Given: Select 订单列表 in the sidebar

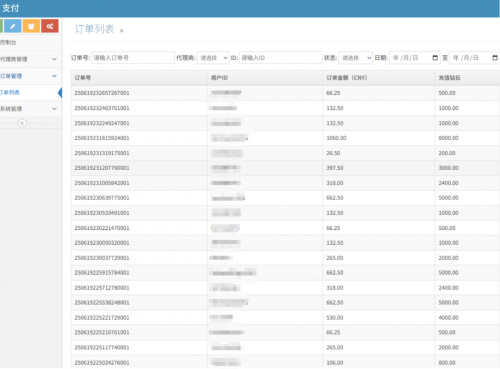Looking at the screenshot, I should pos(31,92).
